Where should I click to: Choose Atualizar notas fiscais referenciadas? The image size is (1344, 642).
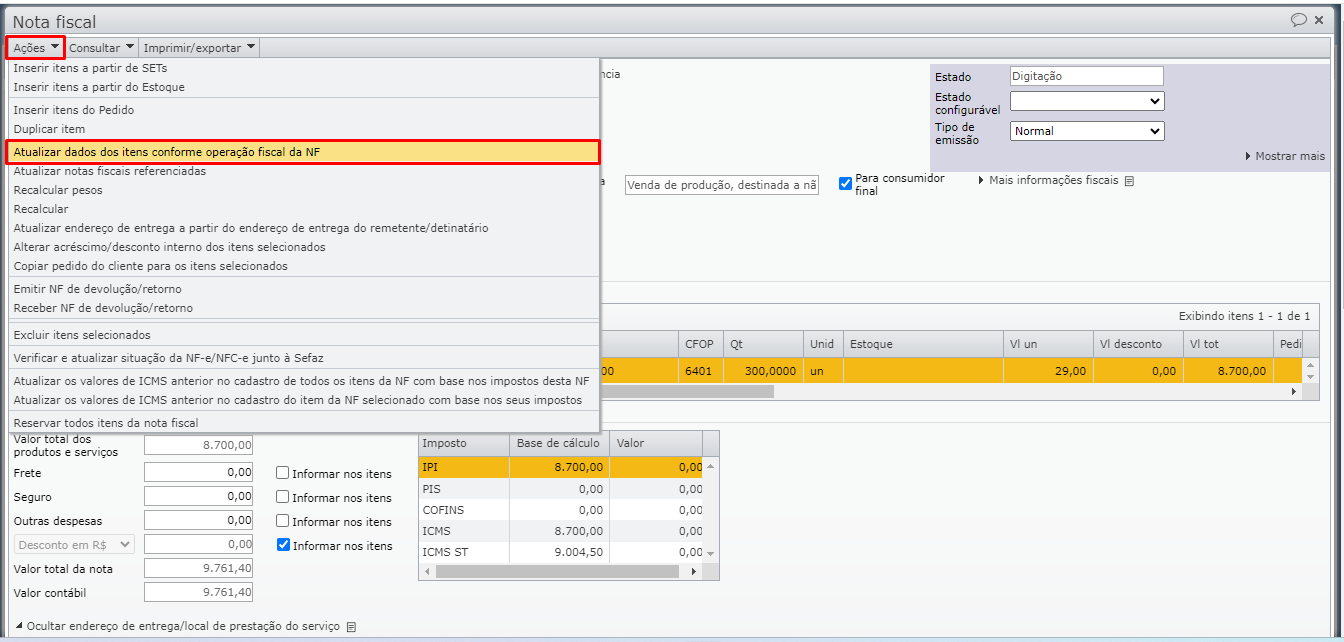[304, 171]
